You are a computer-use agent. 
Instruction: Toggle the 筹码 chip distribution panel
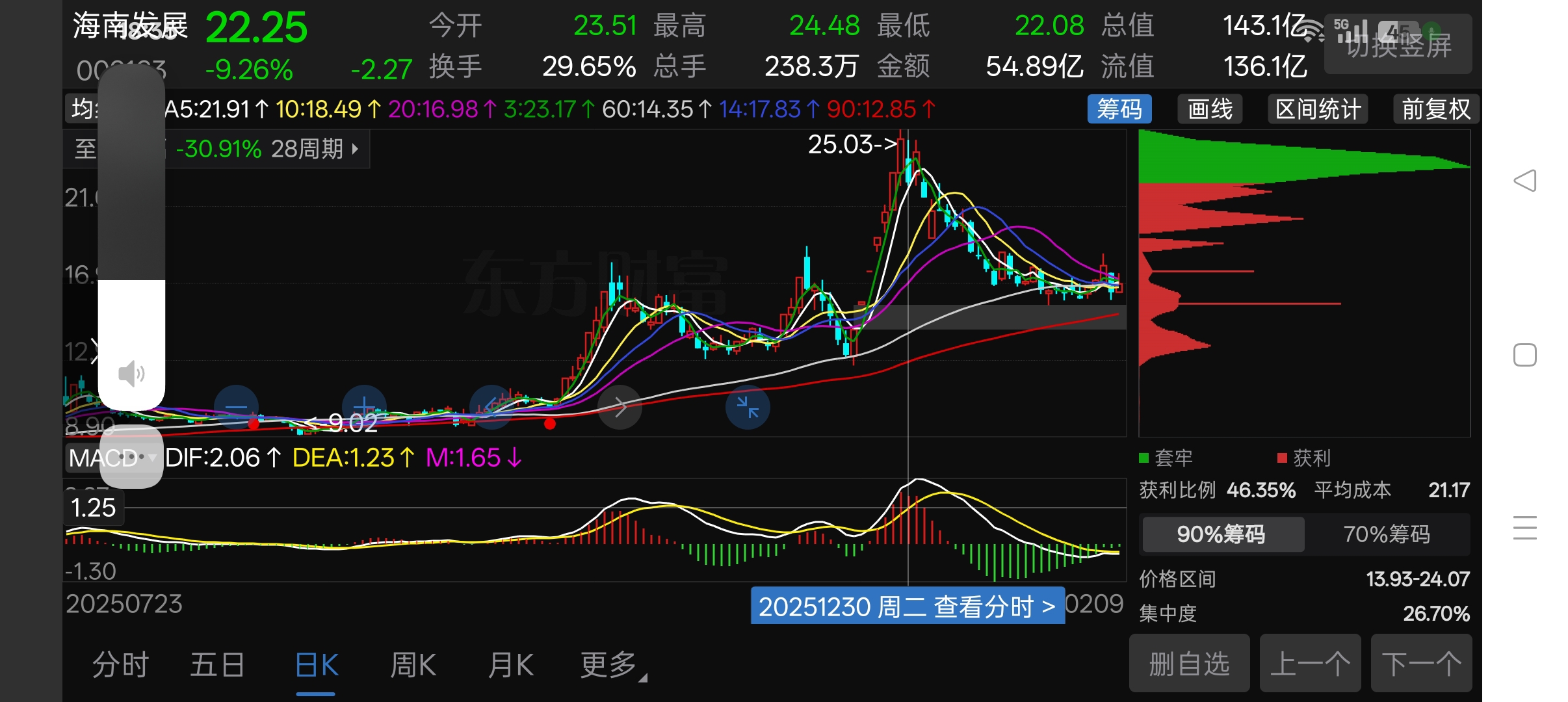(1119, 109)
